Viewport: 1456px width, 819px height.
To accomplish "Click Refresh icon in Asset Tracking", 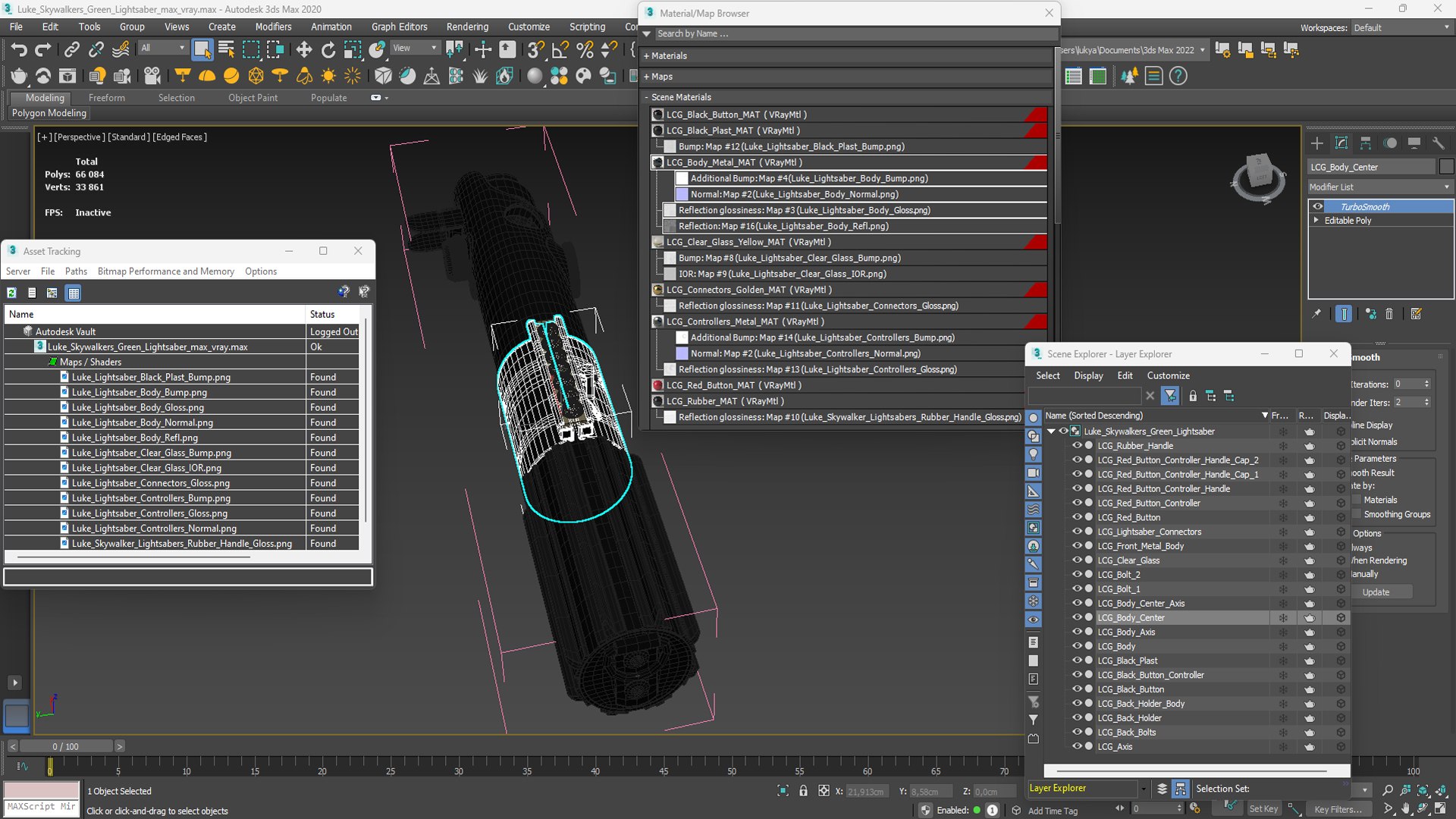I will [x=12, y=293].
